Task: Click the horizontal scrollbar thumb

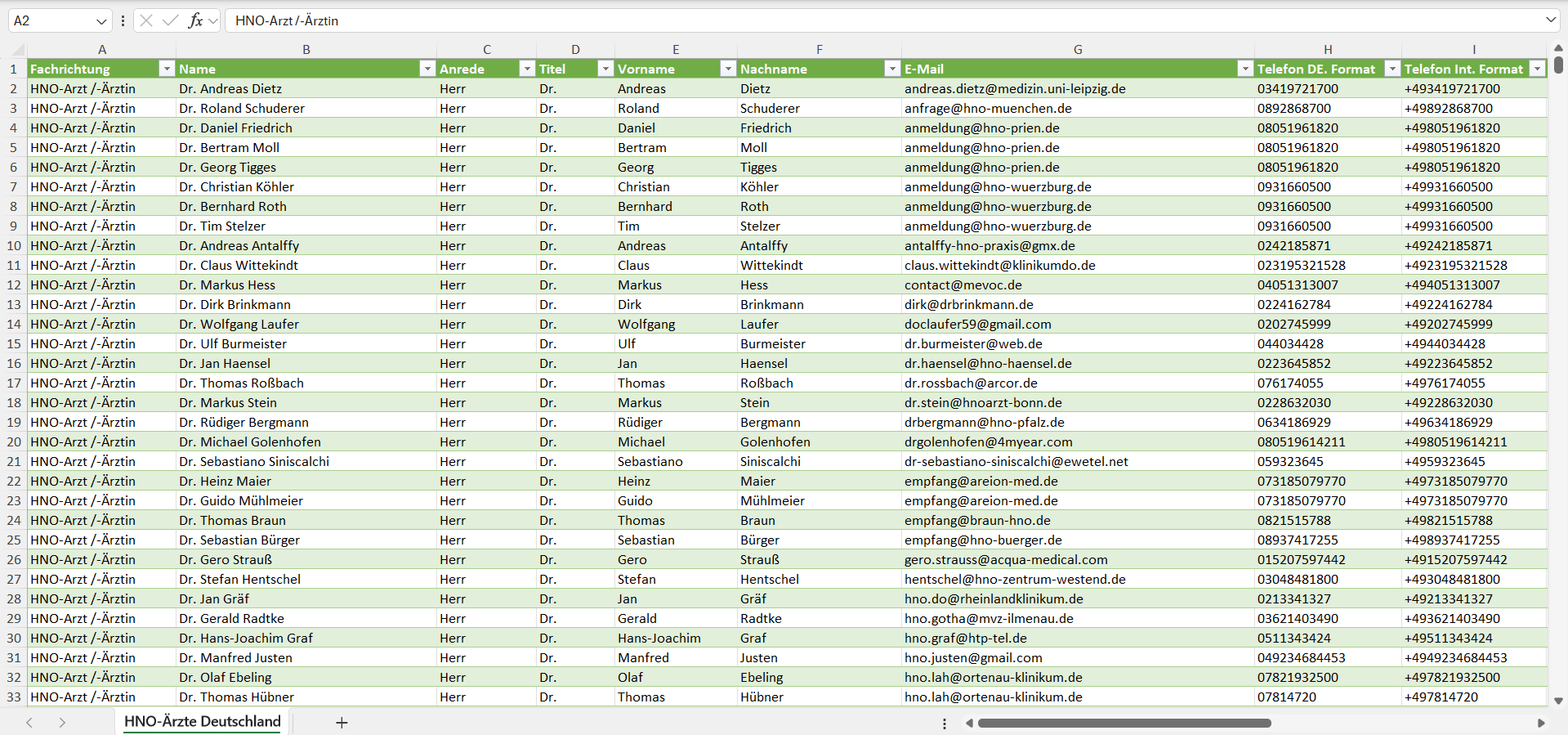Action: click(x=1124, y=723)
